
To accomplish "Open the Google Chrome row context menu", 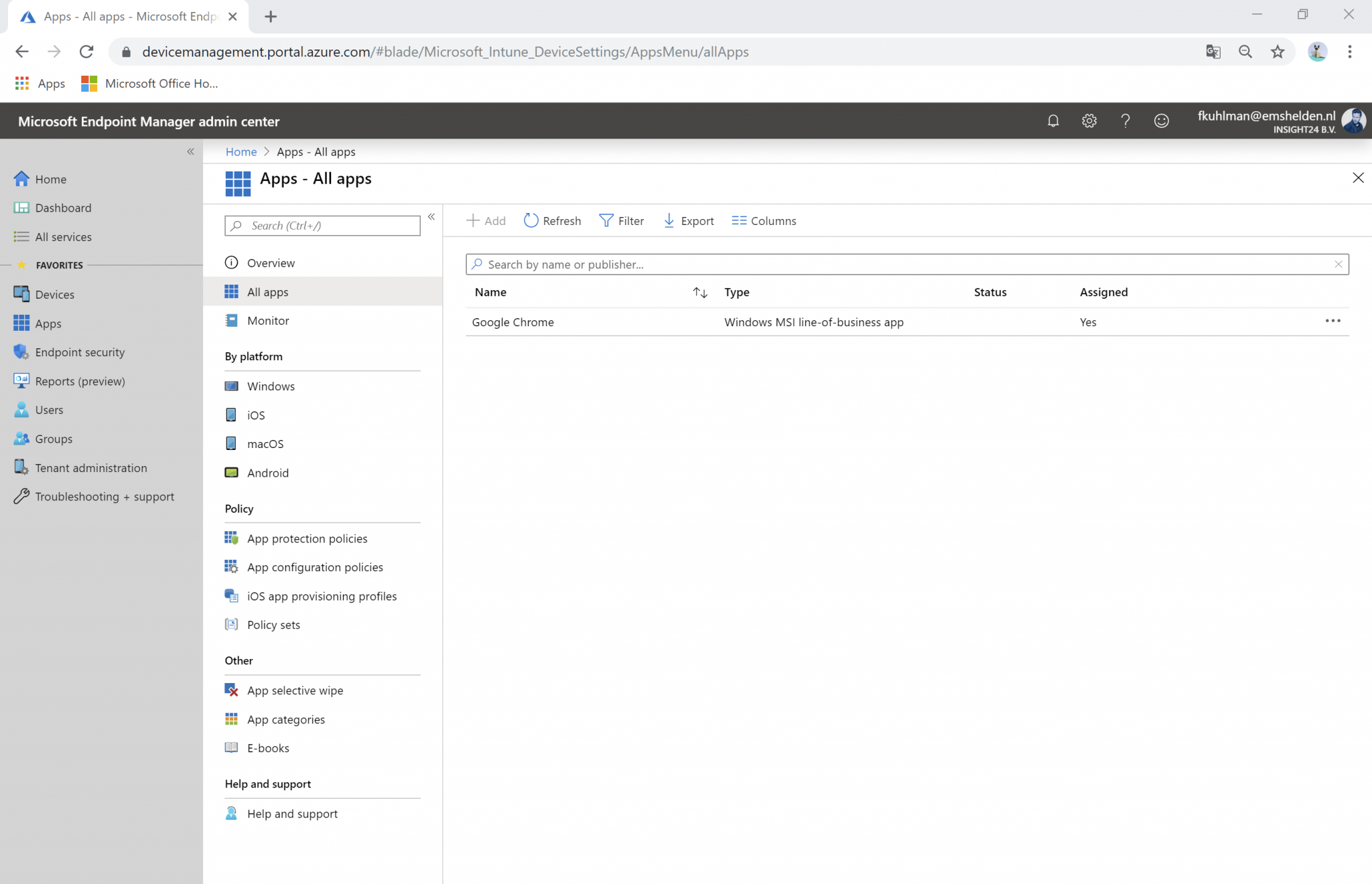I will coord(1333,321).
